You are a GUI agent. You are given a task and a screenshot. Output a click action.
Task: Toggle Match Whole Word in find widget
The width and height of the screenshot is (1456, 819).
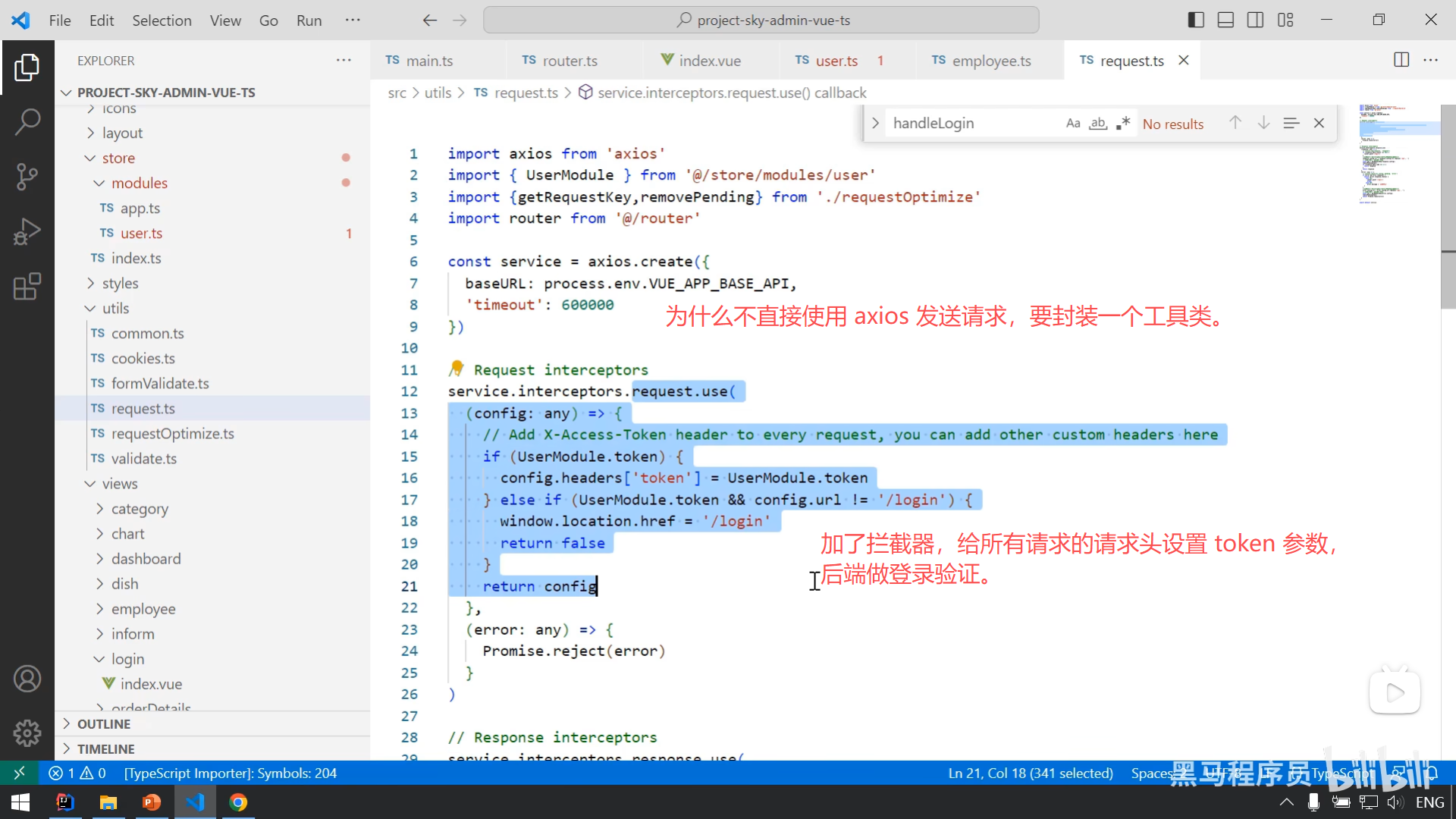(1097, 124)
